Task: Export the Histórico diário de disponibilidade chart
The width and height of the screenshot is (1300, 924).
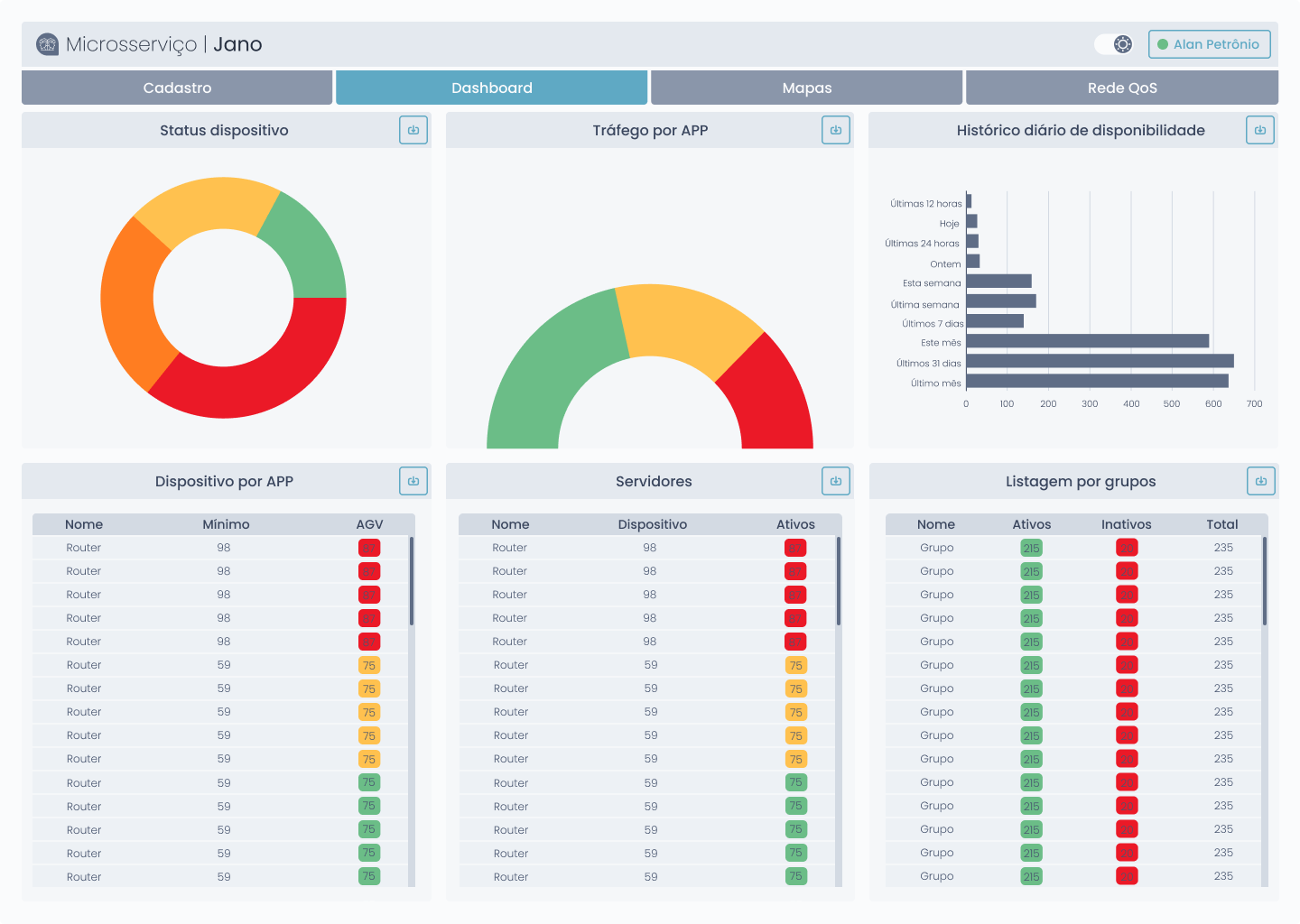Action: [1260, 130]
